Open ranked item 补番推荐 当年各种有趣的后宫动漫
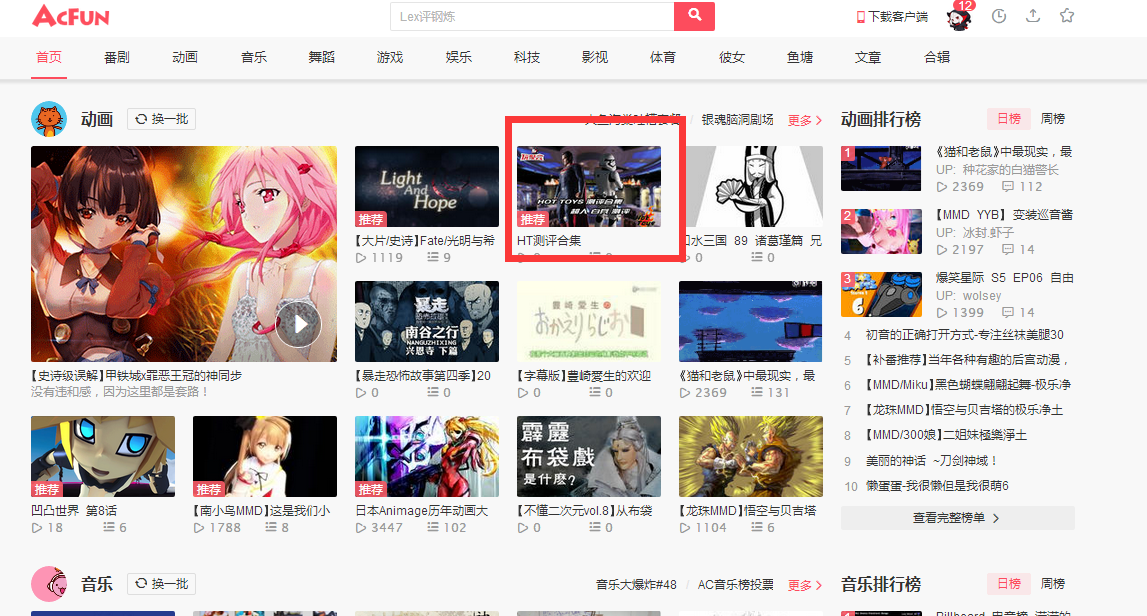The width and height of the screenshot is (1147, 616). pyautogui.click(x=967, y=360)
